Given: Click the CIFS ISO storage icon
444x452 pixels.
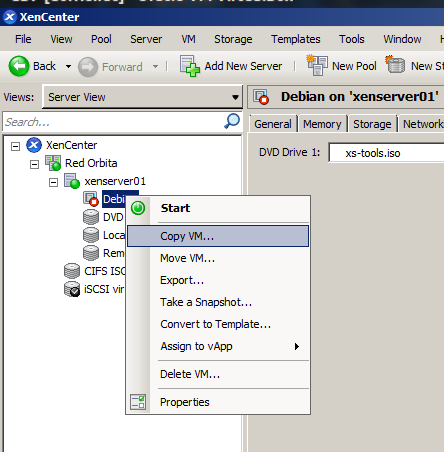Looking at the screenshot, I should coord(72,271).
